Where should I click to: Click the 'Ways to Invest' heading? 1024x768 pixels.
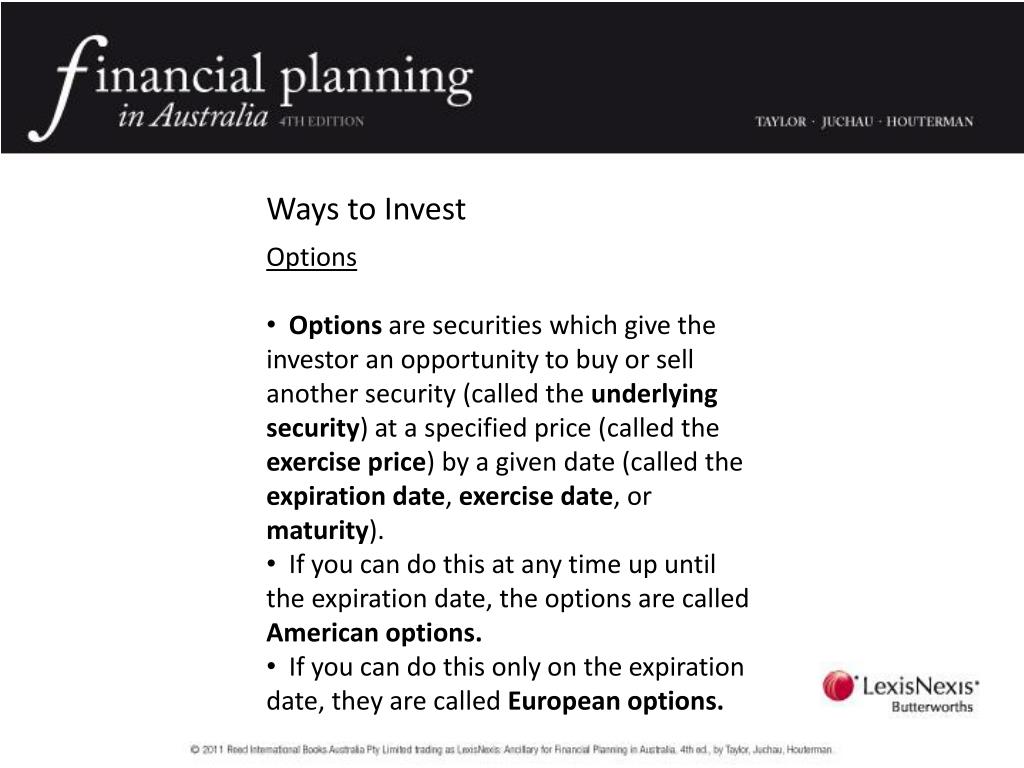366,210
